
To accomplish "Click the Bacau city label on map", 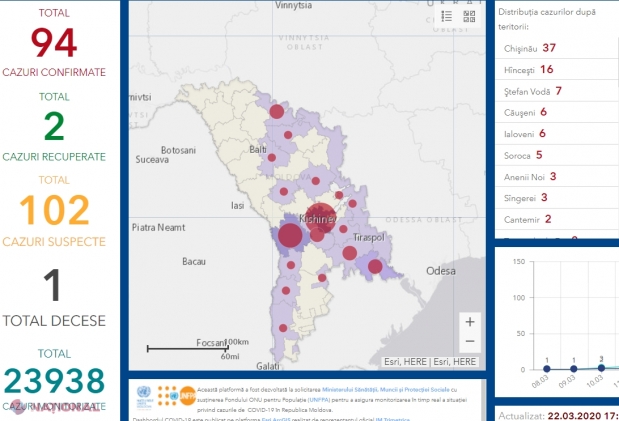I will tap(194, 261).
